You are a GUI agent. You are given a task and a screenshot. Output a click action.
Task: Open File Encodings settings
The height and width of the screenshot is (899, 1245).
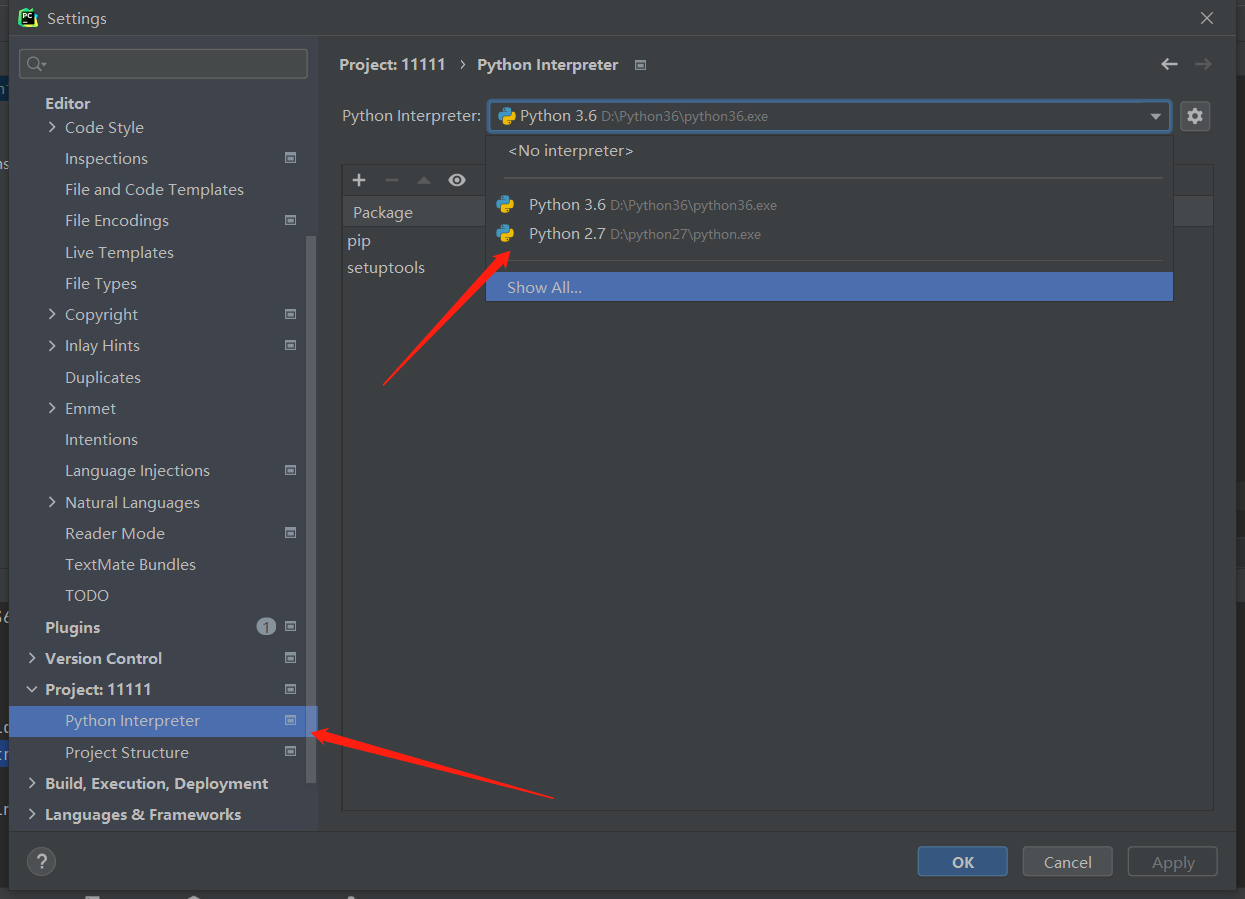point(117,220)
